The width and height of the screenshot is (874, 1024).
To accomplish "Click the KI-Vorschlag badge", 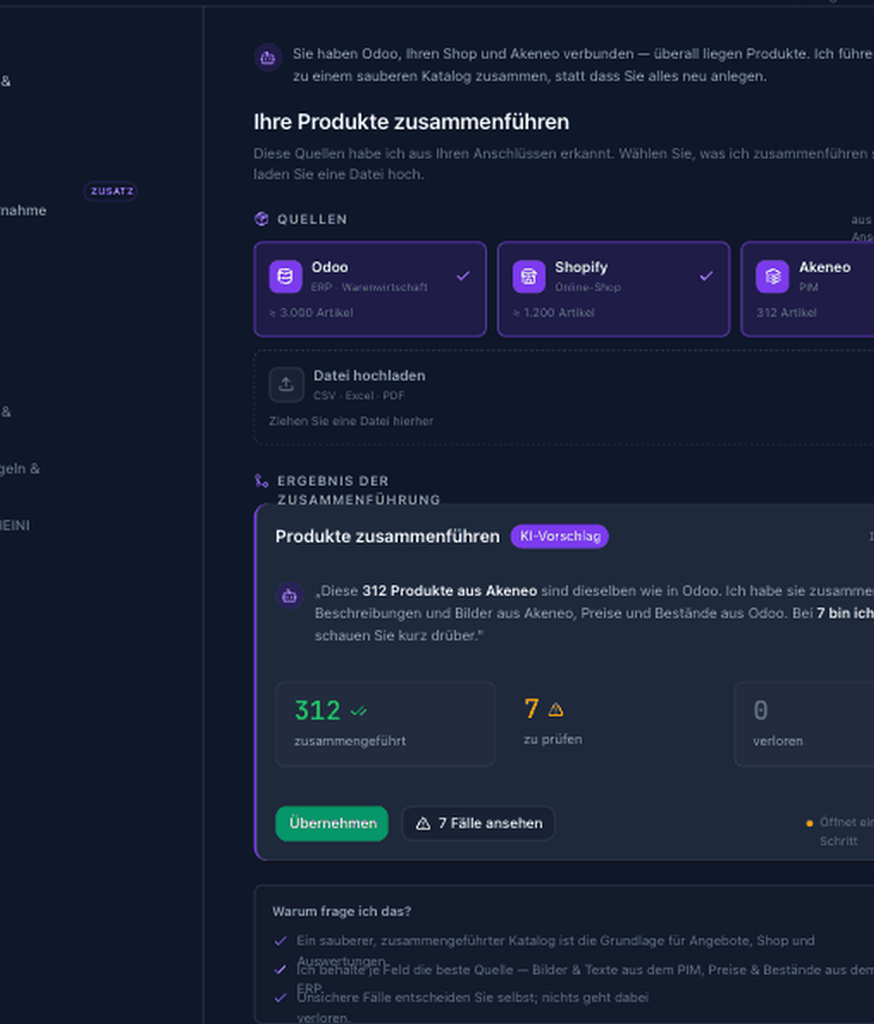I will click(560, 536).
